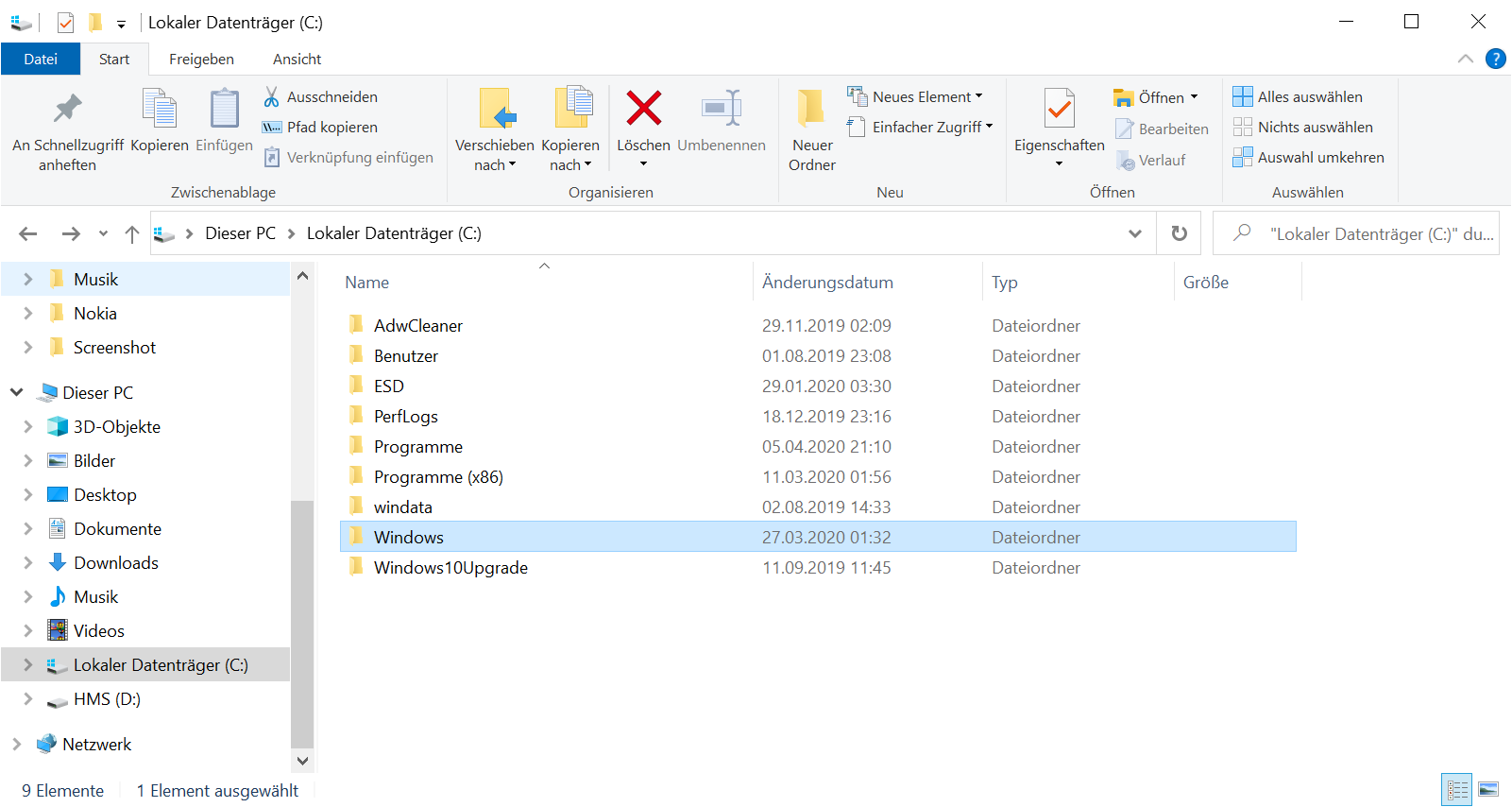
Task: Expand Lokaler Datenträger (C:) tree node
Action: pyautogui.click(x=28, y=664)
